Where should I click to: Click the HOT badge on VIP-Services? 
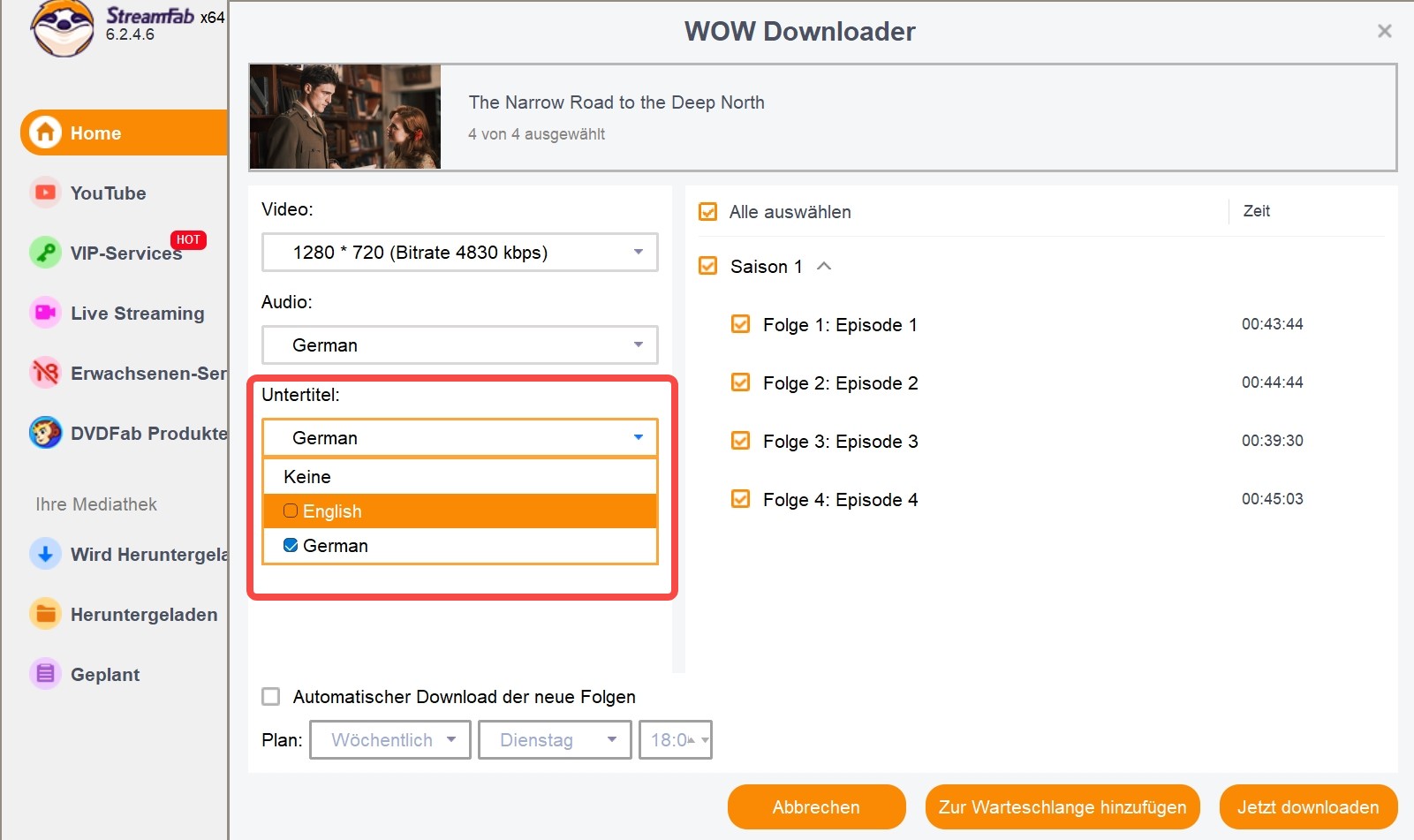188,239
